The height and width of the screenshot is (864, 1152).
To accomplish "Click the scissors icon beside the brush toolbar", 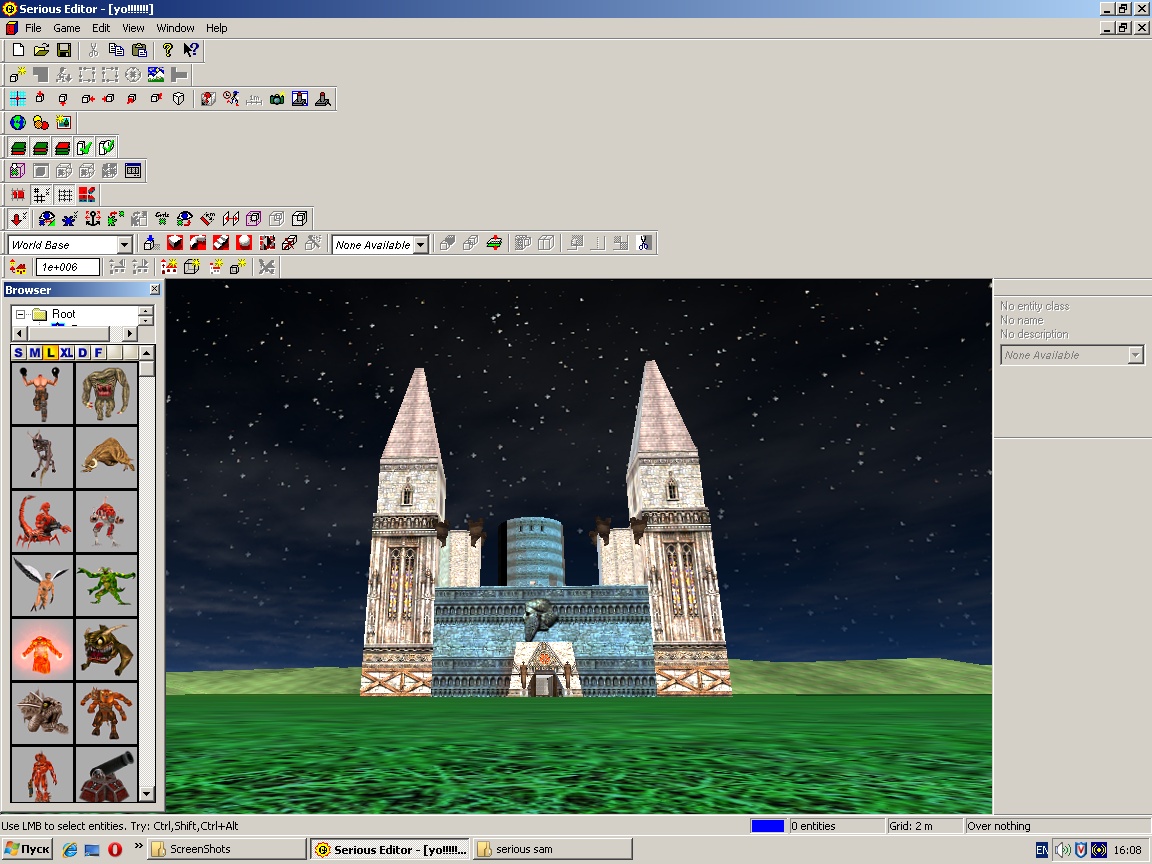I will (x=644, y=243).
